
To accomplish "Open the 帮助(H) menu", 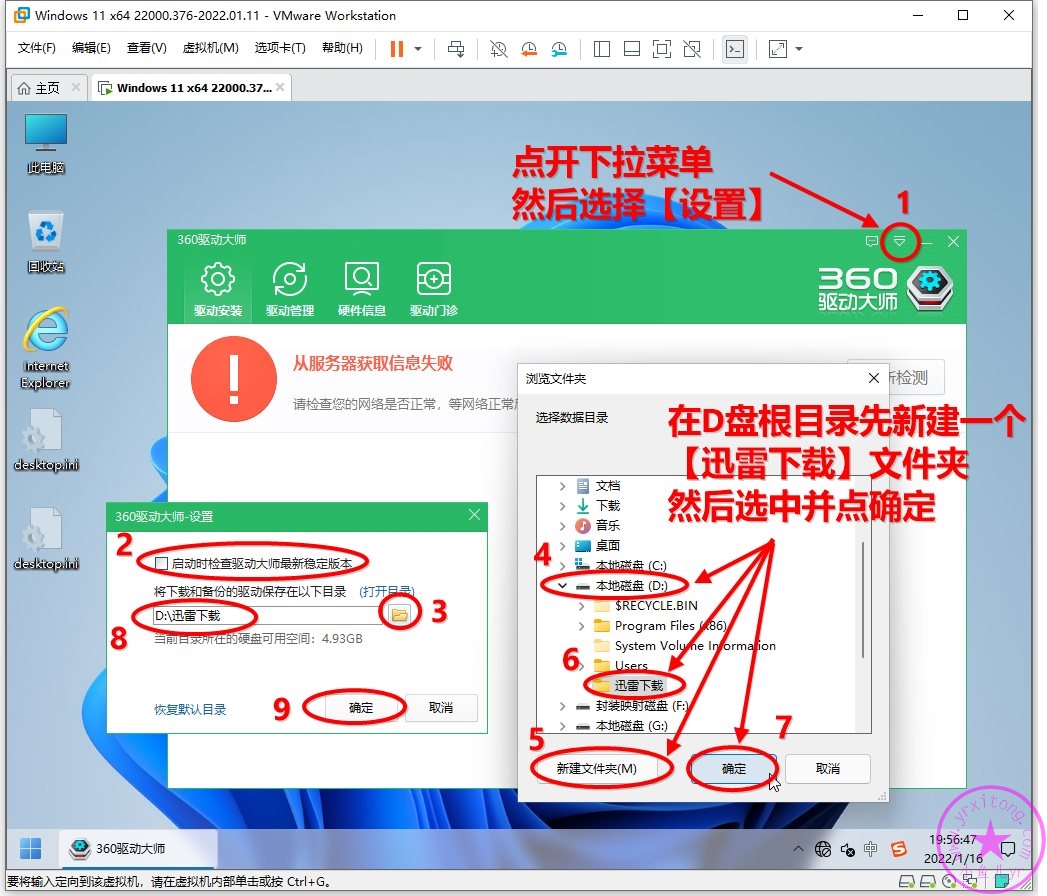I will click(343, 48).
